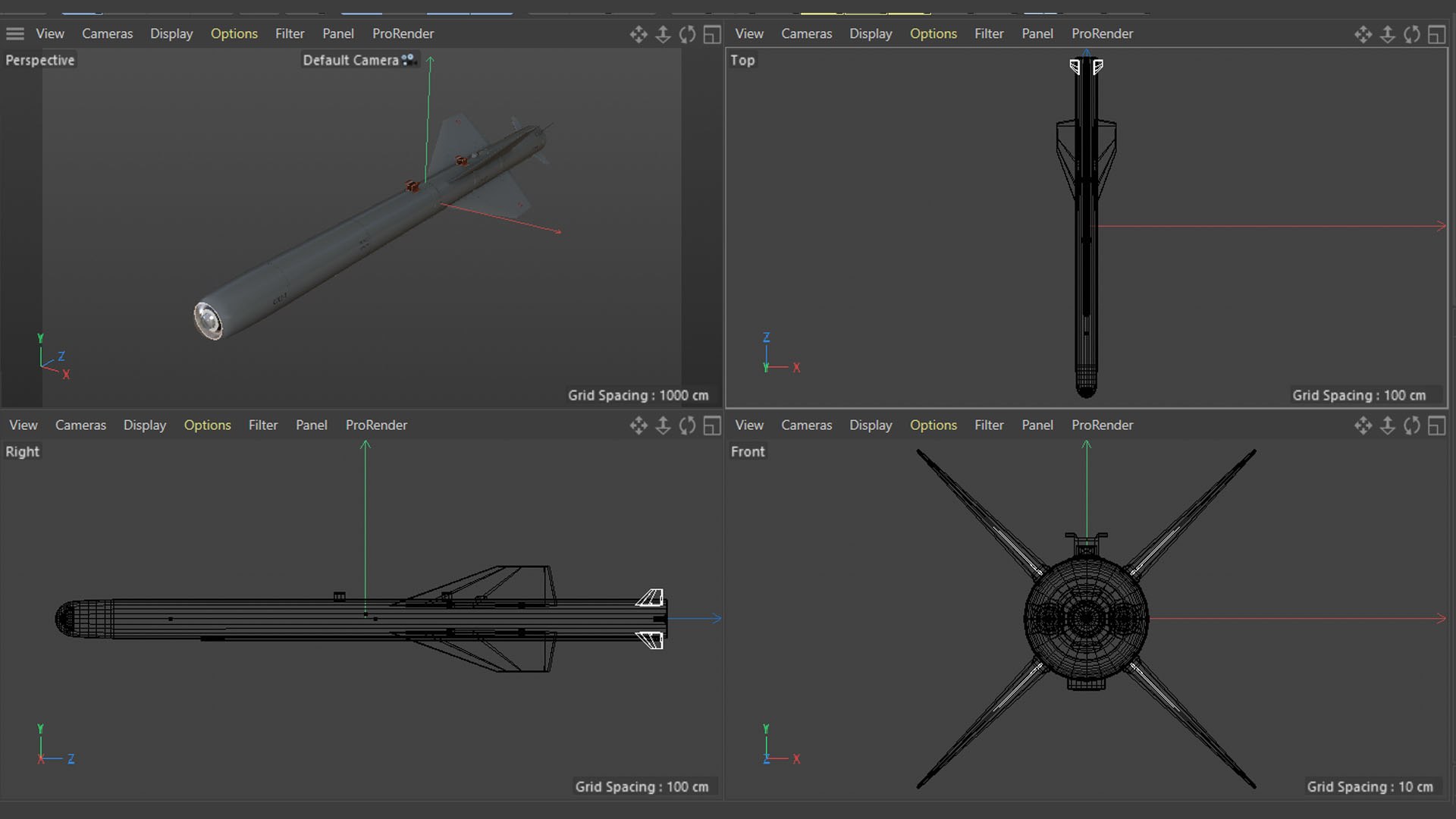Click the move camera icon in the Perspective viewport
1456x819 pixels.
coord(638,34)
